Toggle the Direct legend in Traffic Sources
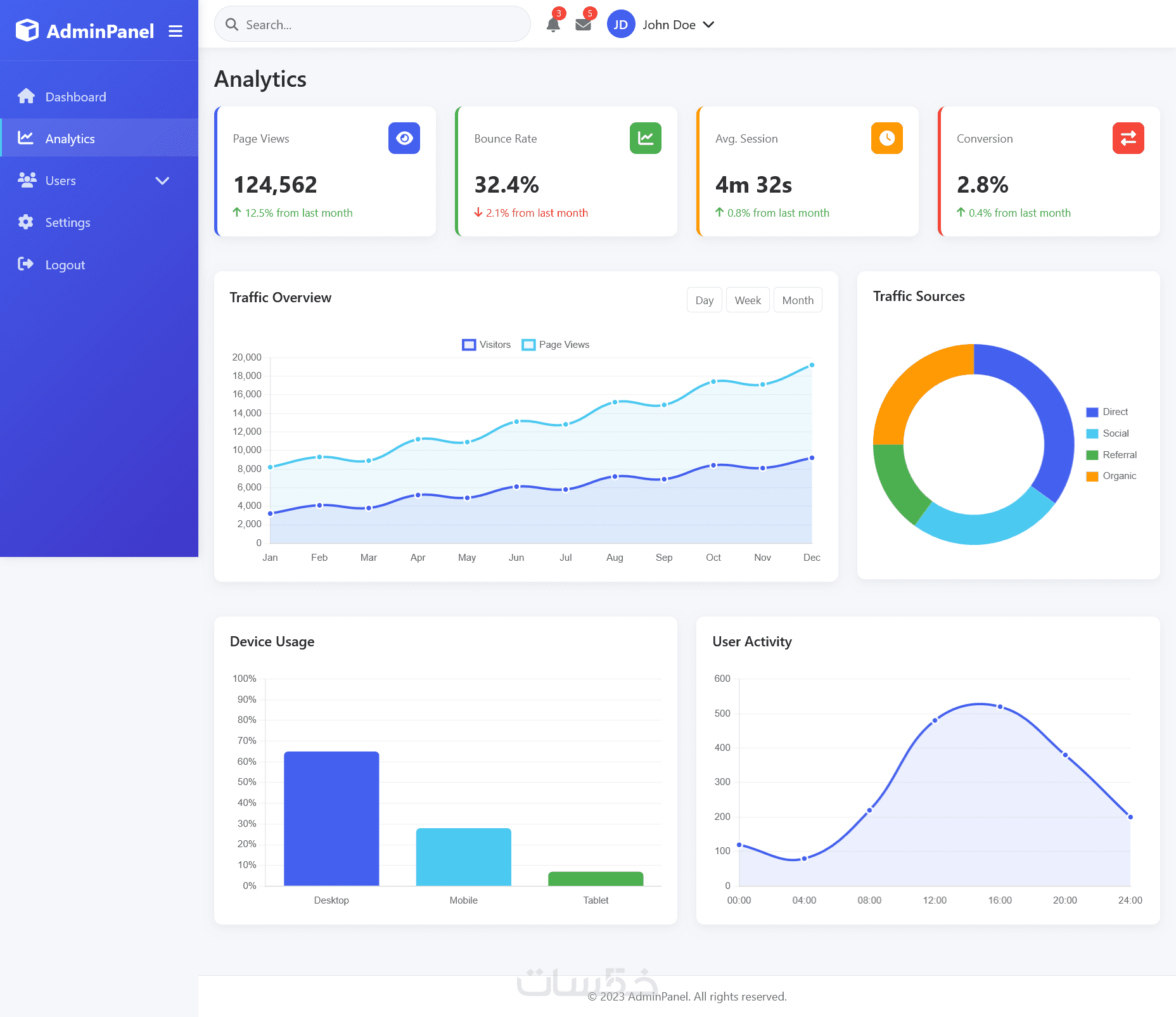Screen dimensions: 1176x1017 tap(1107, 412)
